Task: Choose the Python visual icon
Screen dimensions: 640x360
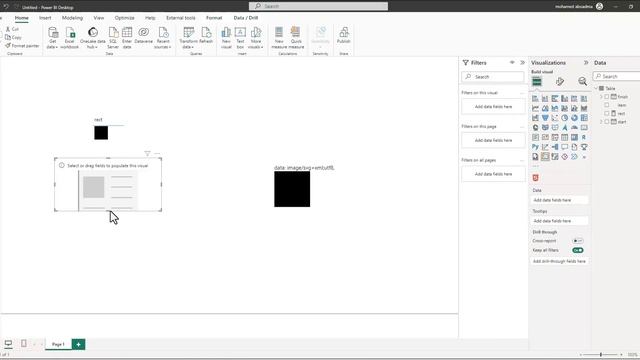Action: [535, 147]
